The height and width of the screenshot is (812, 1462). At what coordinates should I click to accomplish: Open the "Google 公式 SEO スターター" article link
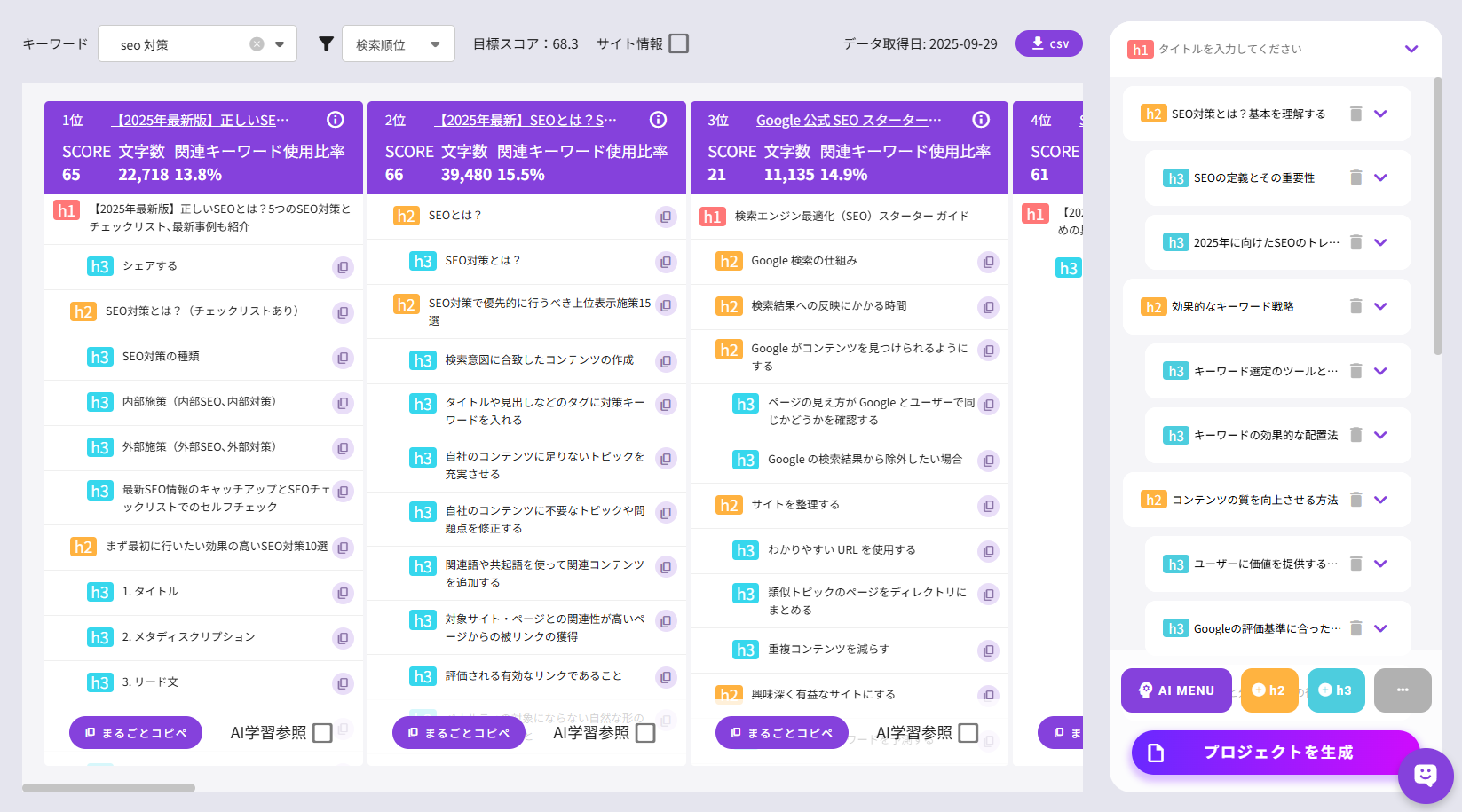pos(849,119)
